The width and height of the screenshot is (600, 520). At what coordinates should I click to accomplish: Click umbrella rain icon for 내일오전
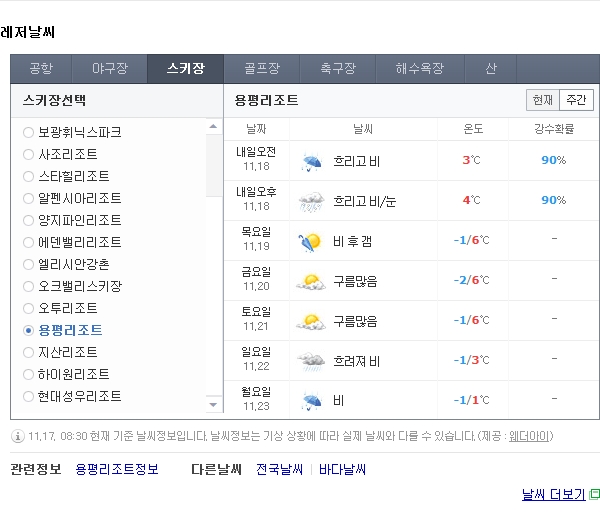click(x=311, y=162)
